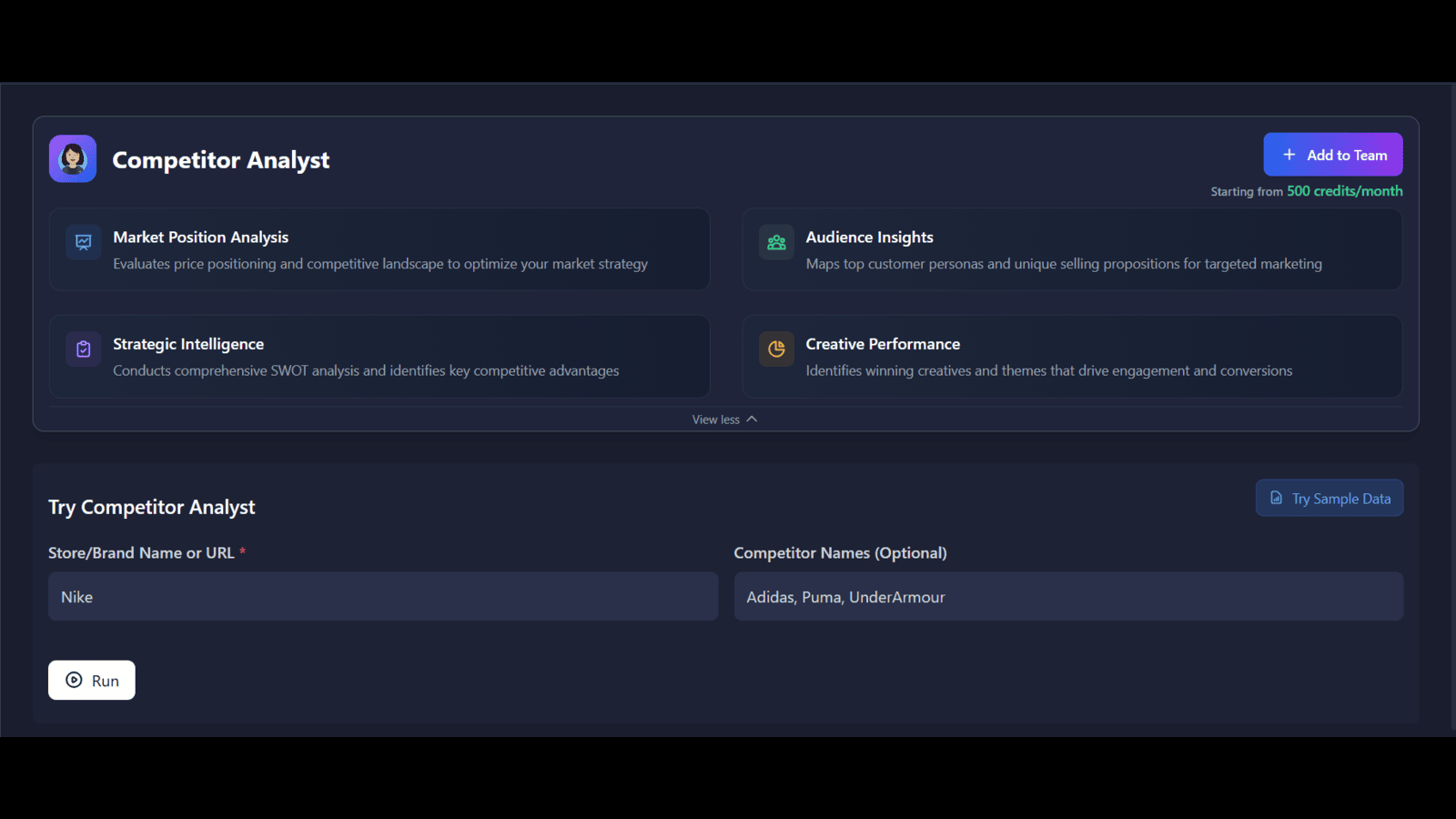Click the Try Sample Data button

(x=1329, y=498)
